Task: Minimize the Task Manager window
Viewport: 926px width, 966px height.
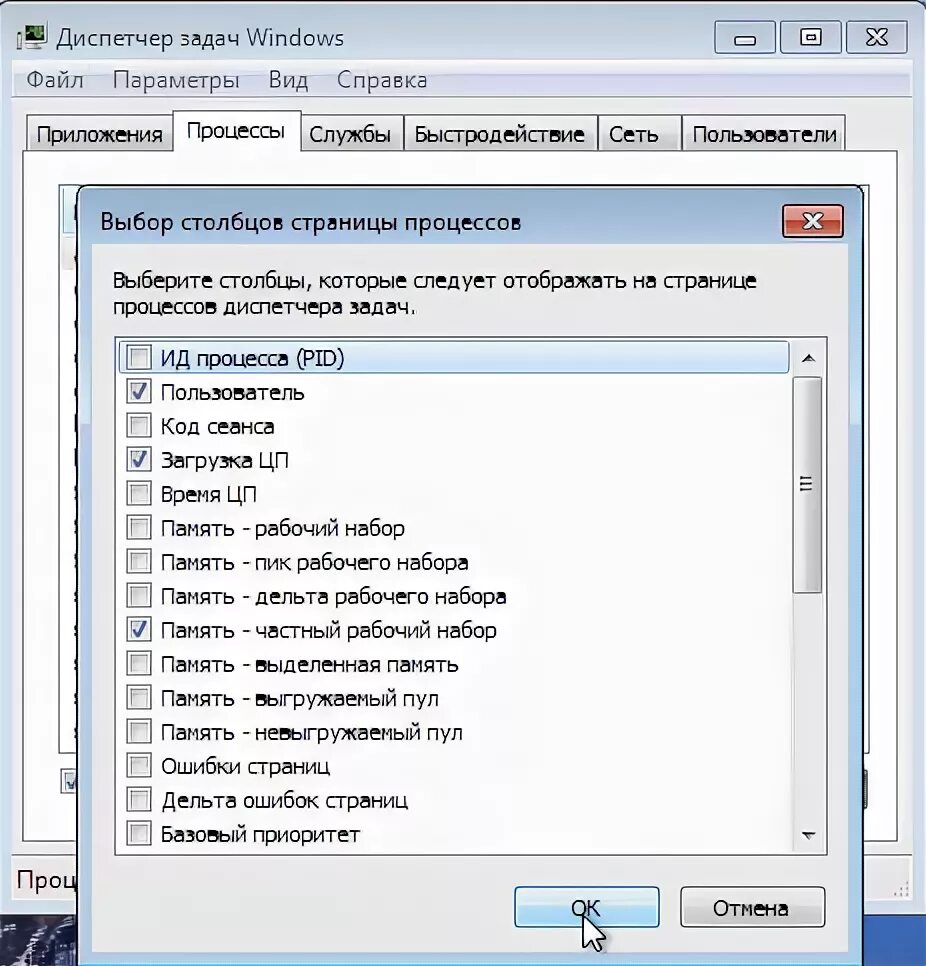Action: (x=745, y=39)
